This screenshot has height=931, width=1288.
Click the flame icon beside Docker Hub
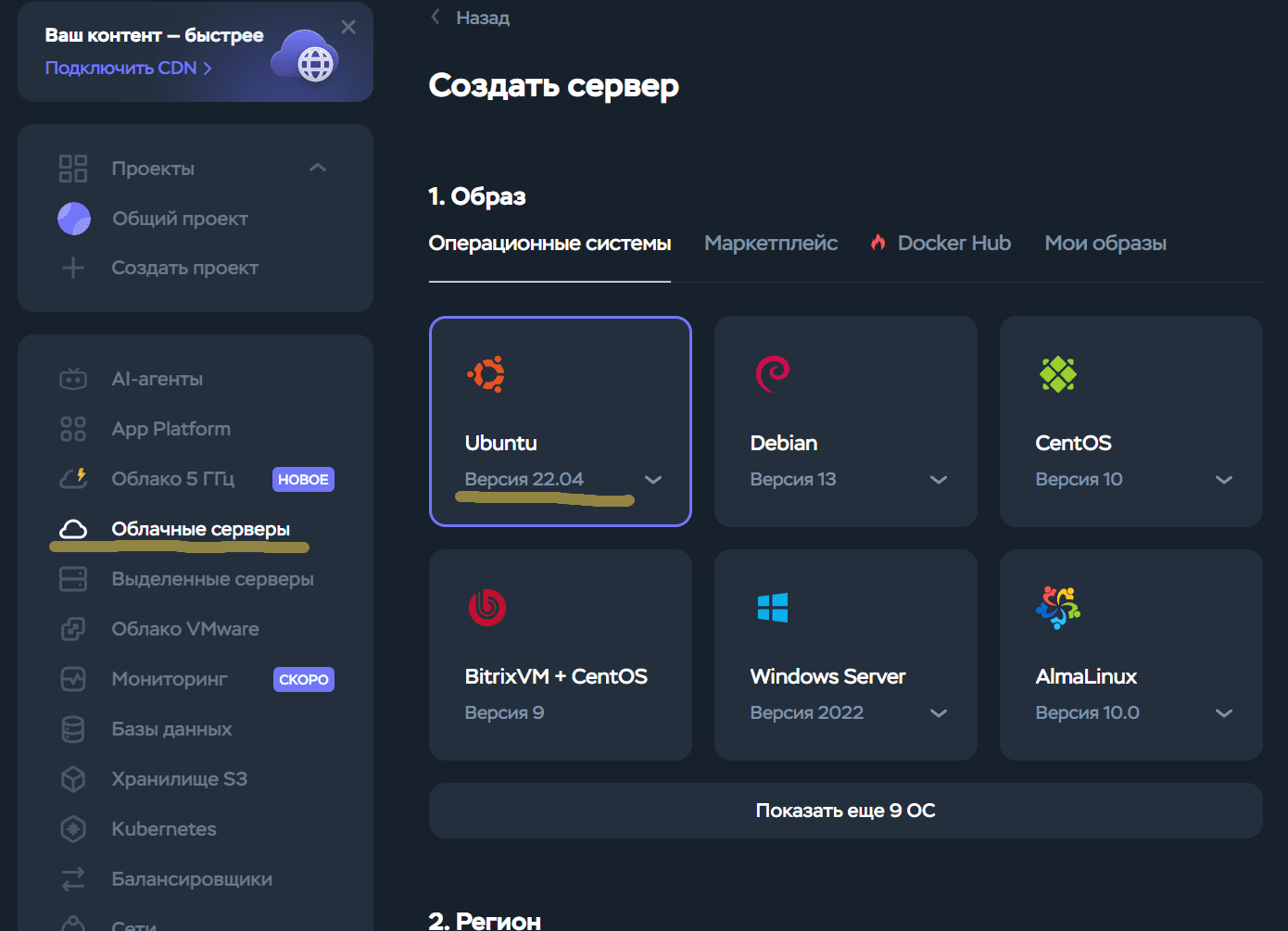[x=878, y=243]
